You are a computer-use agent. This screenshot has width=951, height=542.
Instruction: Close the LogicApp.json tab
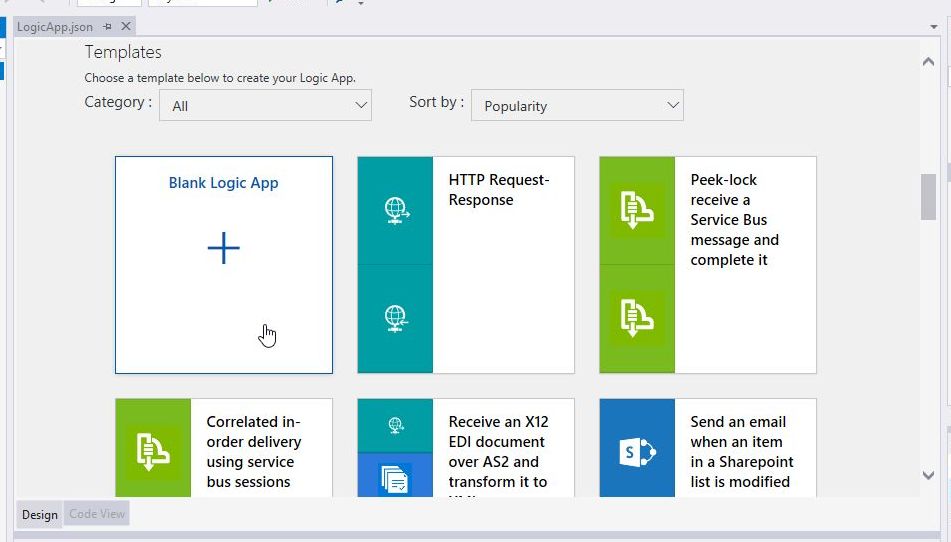click(125, 27)
